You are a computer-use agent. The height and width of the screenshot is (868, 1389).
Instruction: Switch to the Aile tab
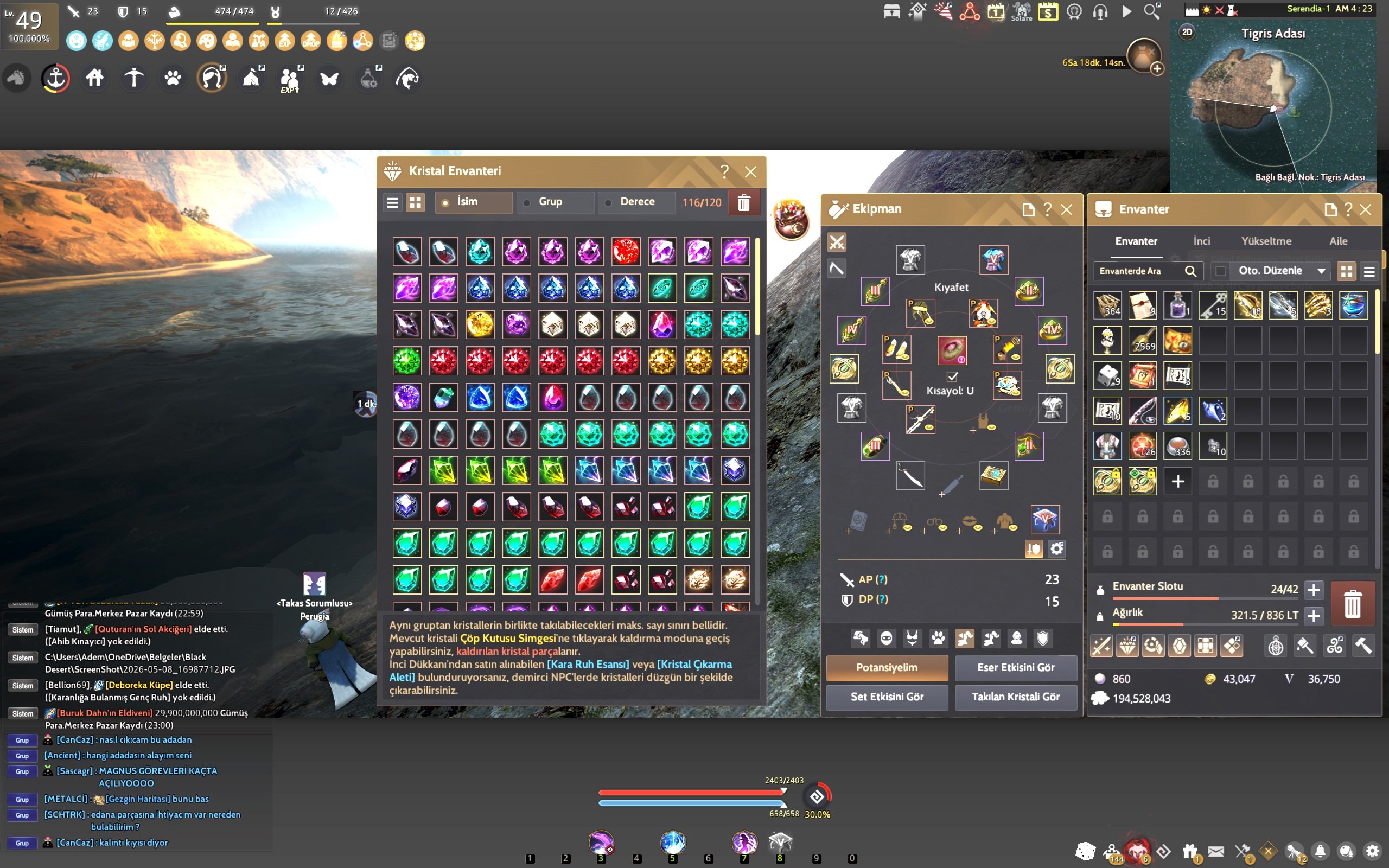pyautogui.click(x=1338, y=242)
